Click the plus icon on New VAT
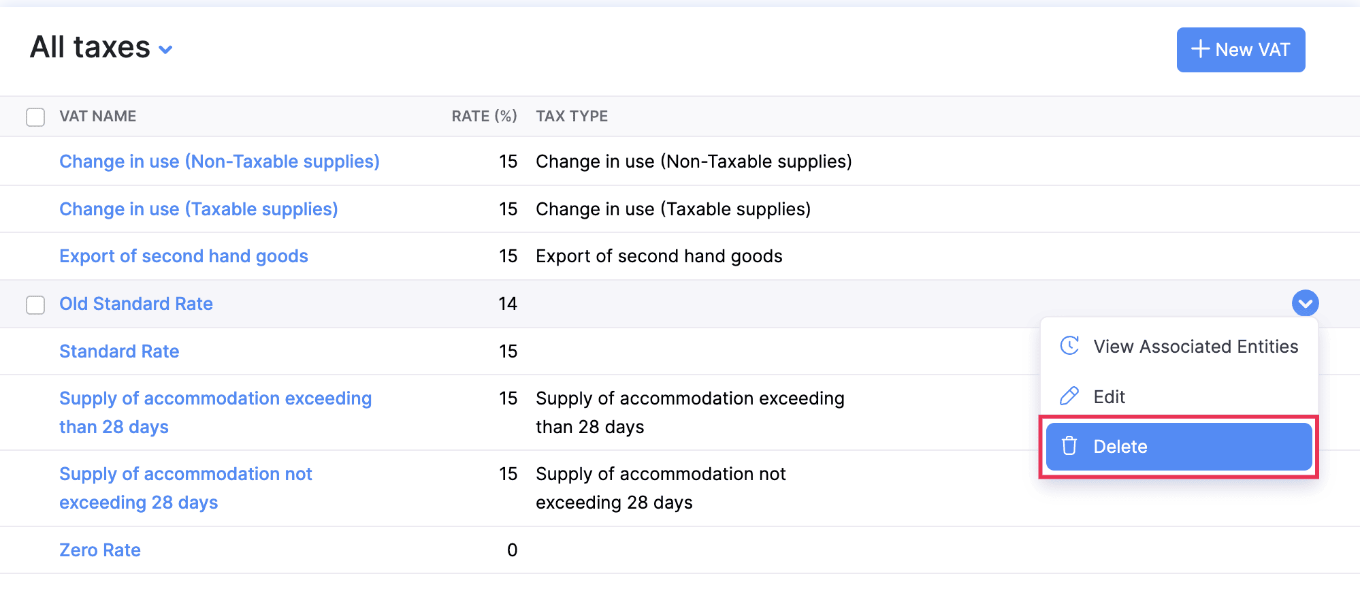Screen dimensions: 1360x602 1200,49
